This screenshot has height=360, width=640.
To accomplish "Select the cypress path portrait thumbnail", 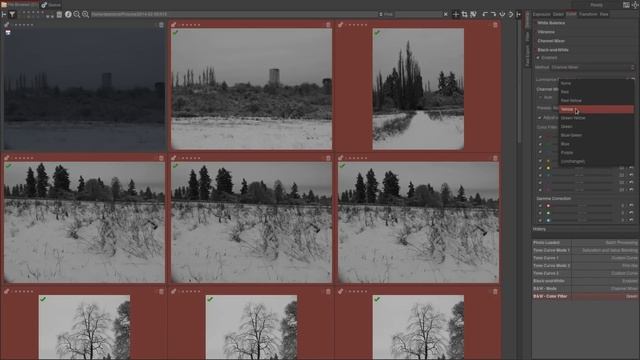I will pyautogui.click(x=418, y=89).
